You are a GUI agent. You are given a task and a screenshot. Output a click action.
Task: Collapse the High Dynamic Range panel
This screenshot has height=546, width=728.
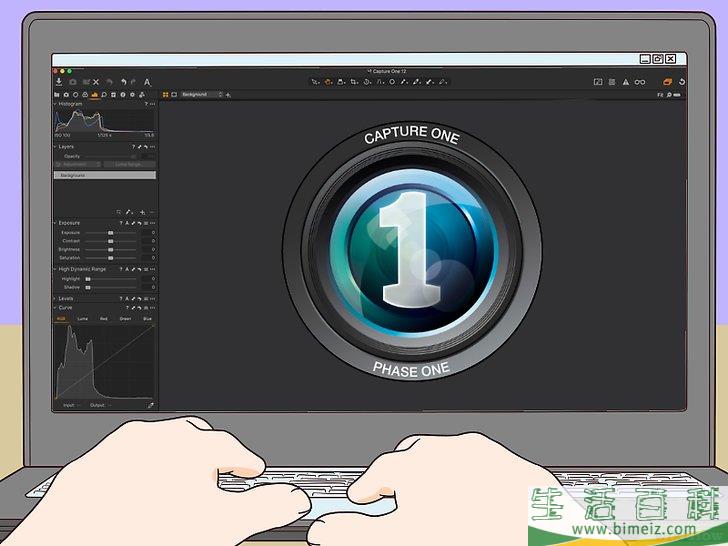(55, 269)
